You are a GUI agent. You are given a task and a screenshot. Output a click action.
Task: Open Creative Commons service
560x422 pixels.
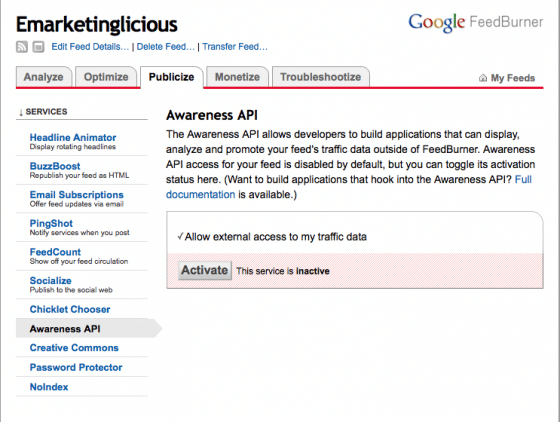pyautogui.click(x=74, y=348)
